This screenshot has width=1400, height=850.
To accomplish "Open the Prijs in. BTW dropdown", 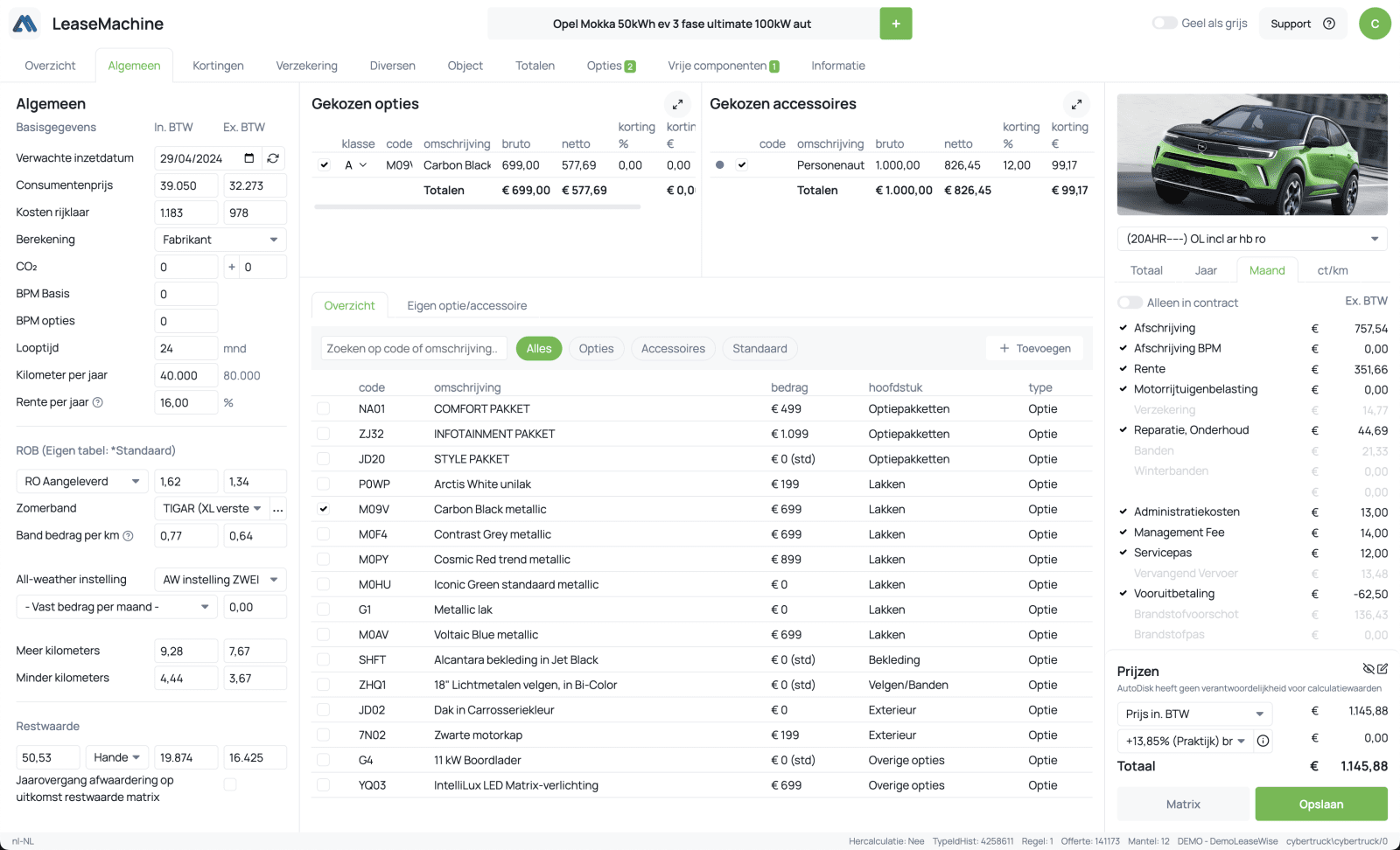I will [x=1194, y=714].
